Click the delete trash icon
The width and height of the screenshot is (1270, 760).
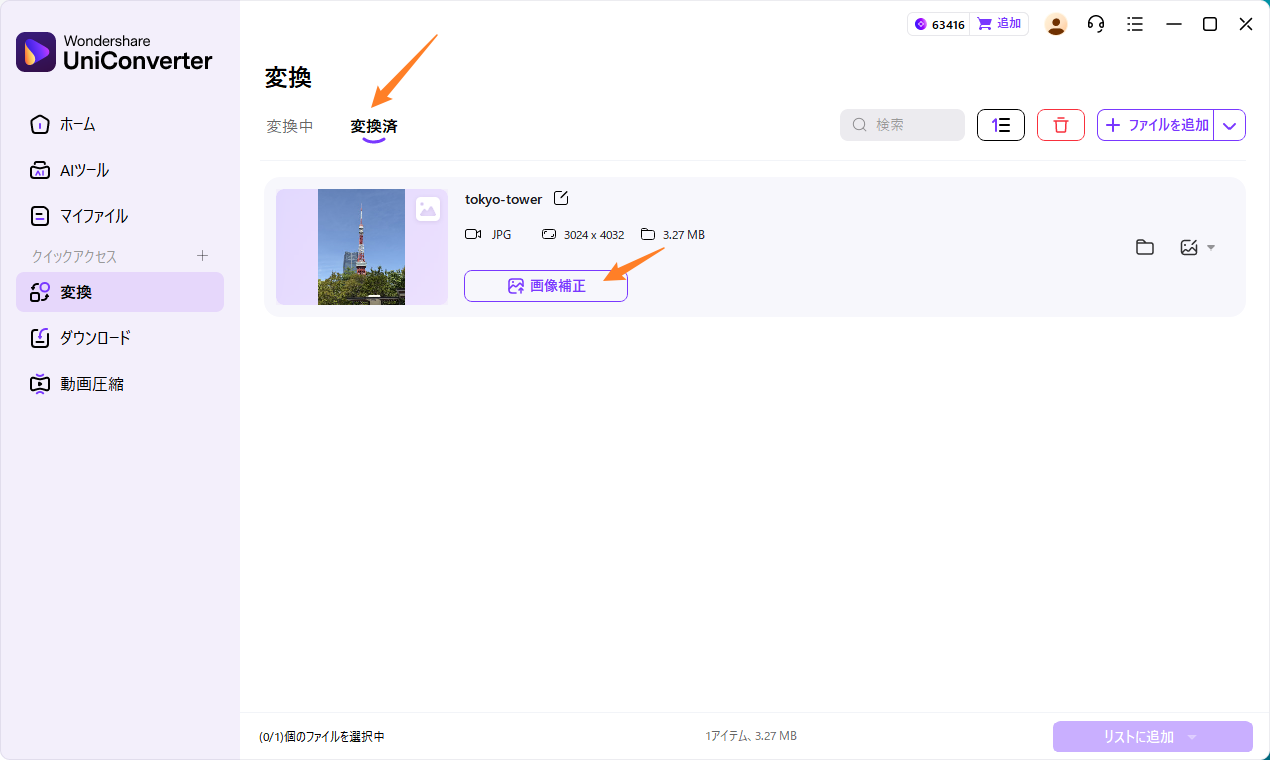point(1060,124)
